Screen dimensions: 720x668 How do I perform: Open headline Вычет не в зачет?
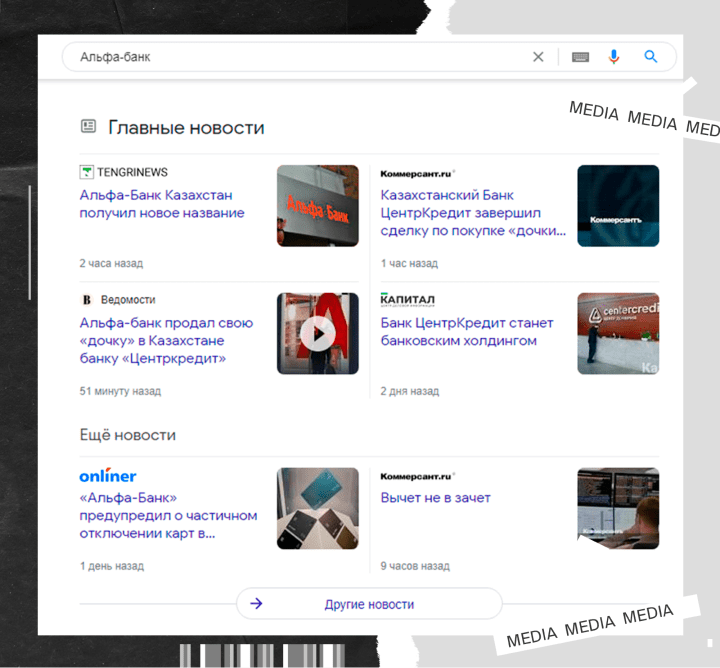(x=435, y=498)
